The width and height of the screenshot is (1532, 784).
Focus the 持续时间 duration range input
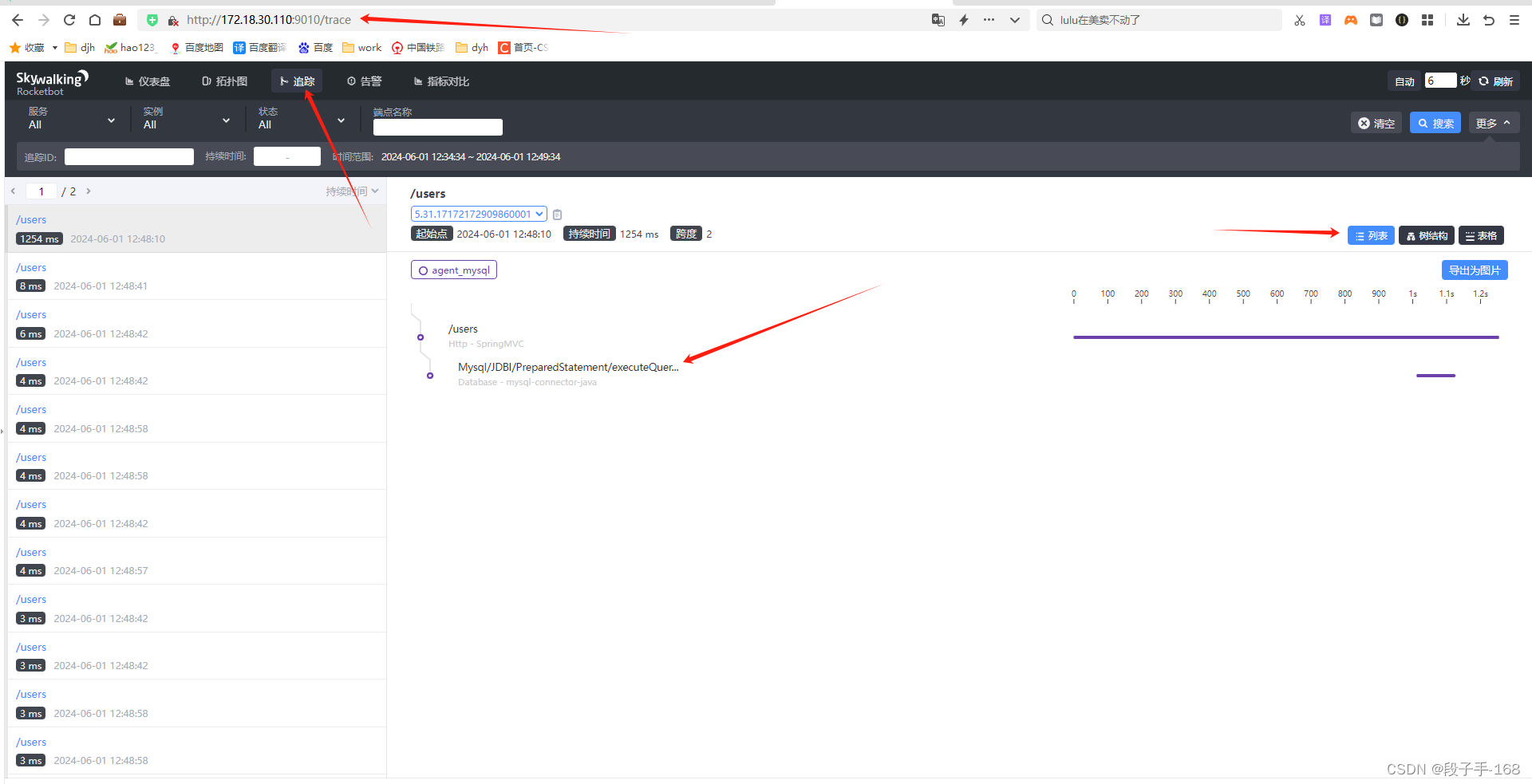click(287, 156)
